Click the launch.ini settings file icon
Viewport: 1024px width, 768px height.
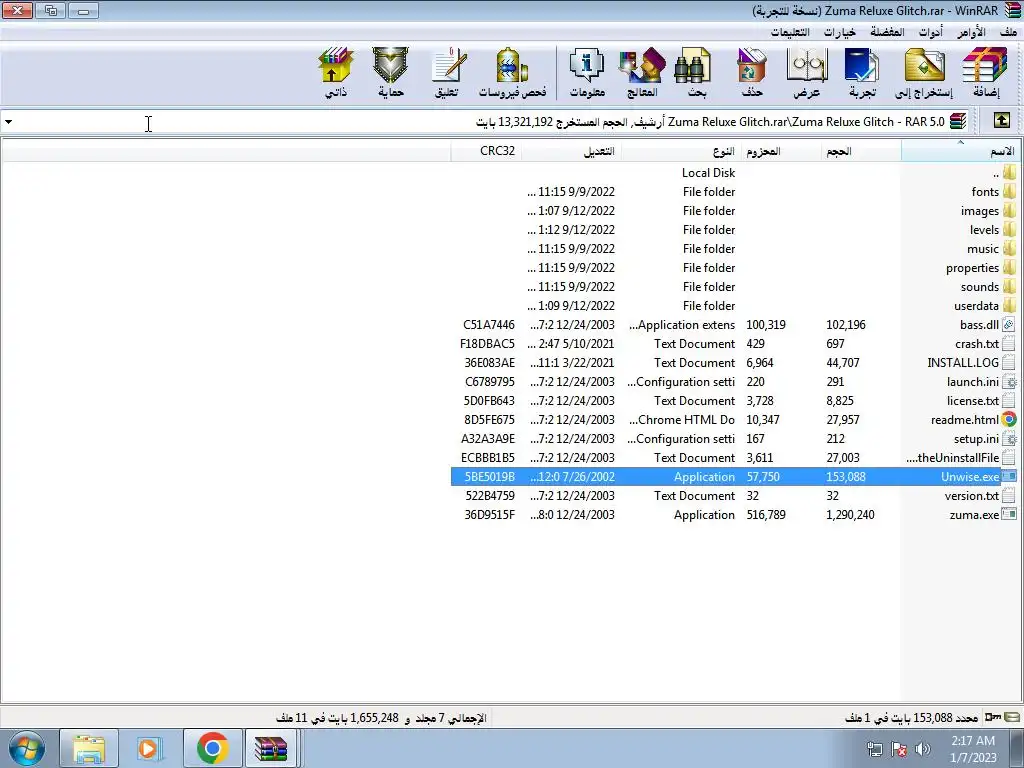click(1010, 381)
